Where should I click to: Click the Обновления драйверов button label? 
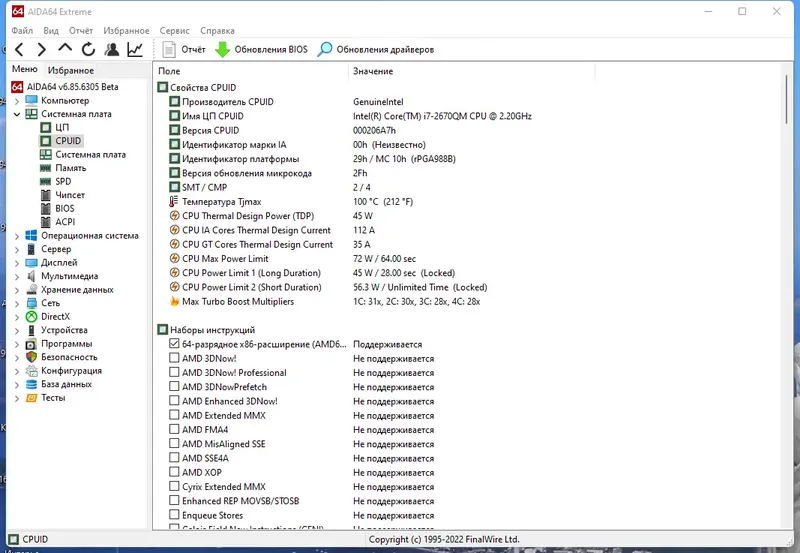(x=385, y=49)
